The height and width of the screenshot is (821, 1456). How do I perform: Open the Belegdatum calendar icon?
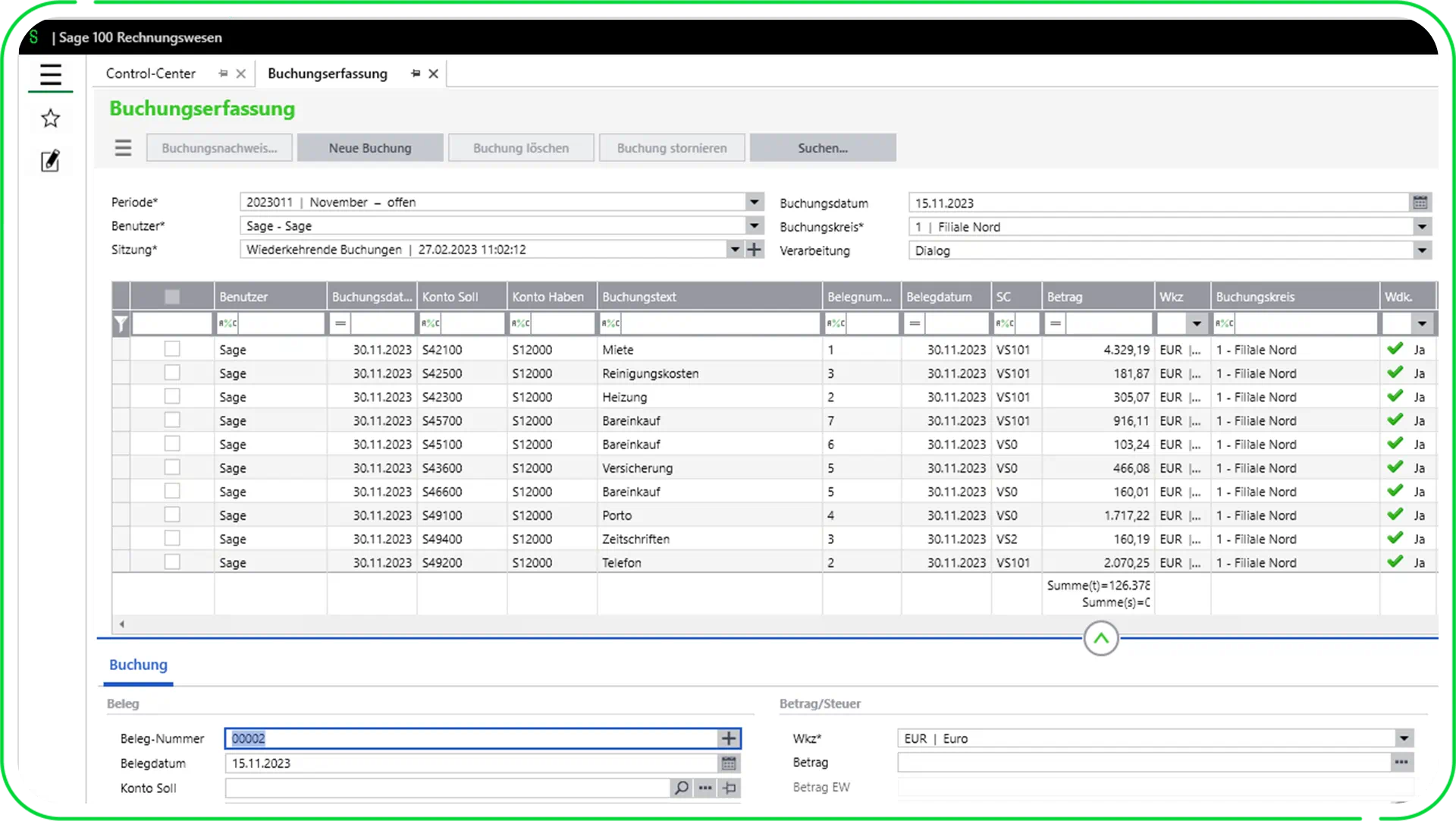(x=729, y=763)
